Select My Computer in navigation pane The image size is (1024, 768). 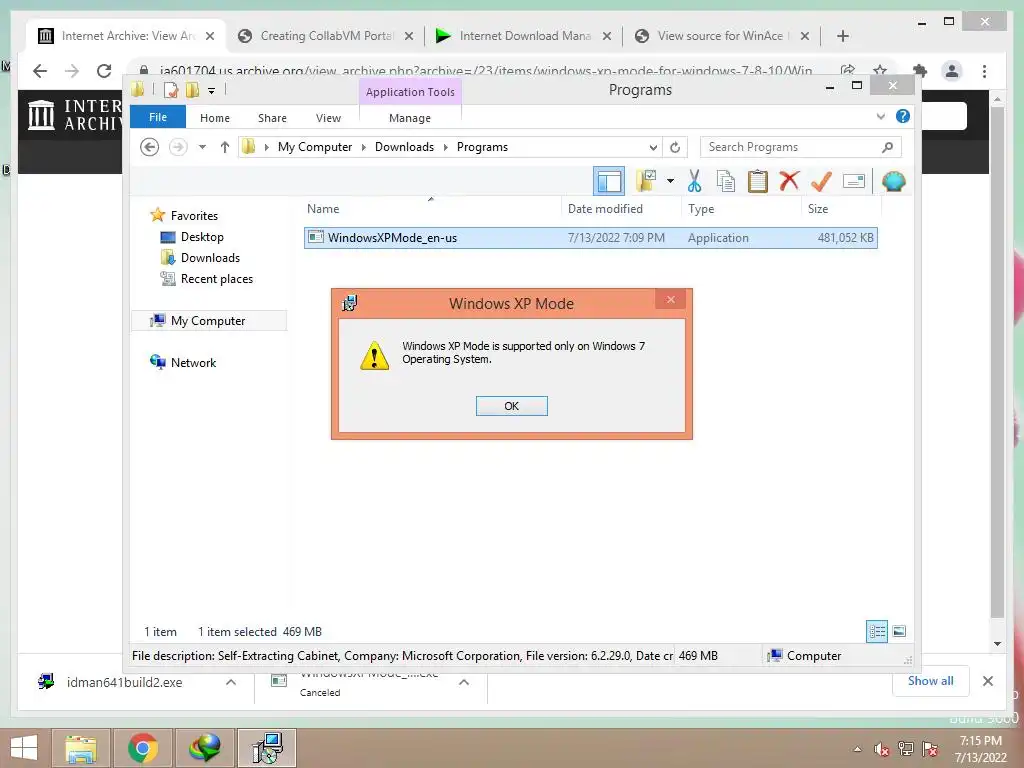[x=208, y=321]
